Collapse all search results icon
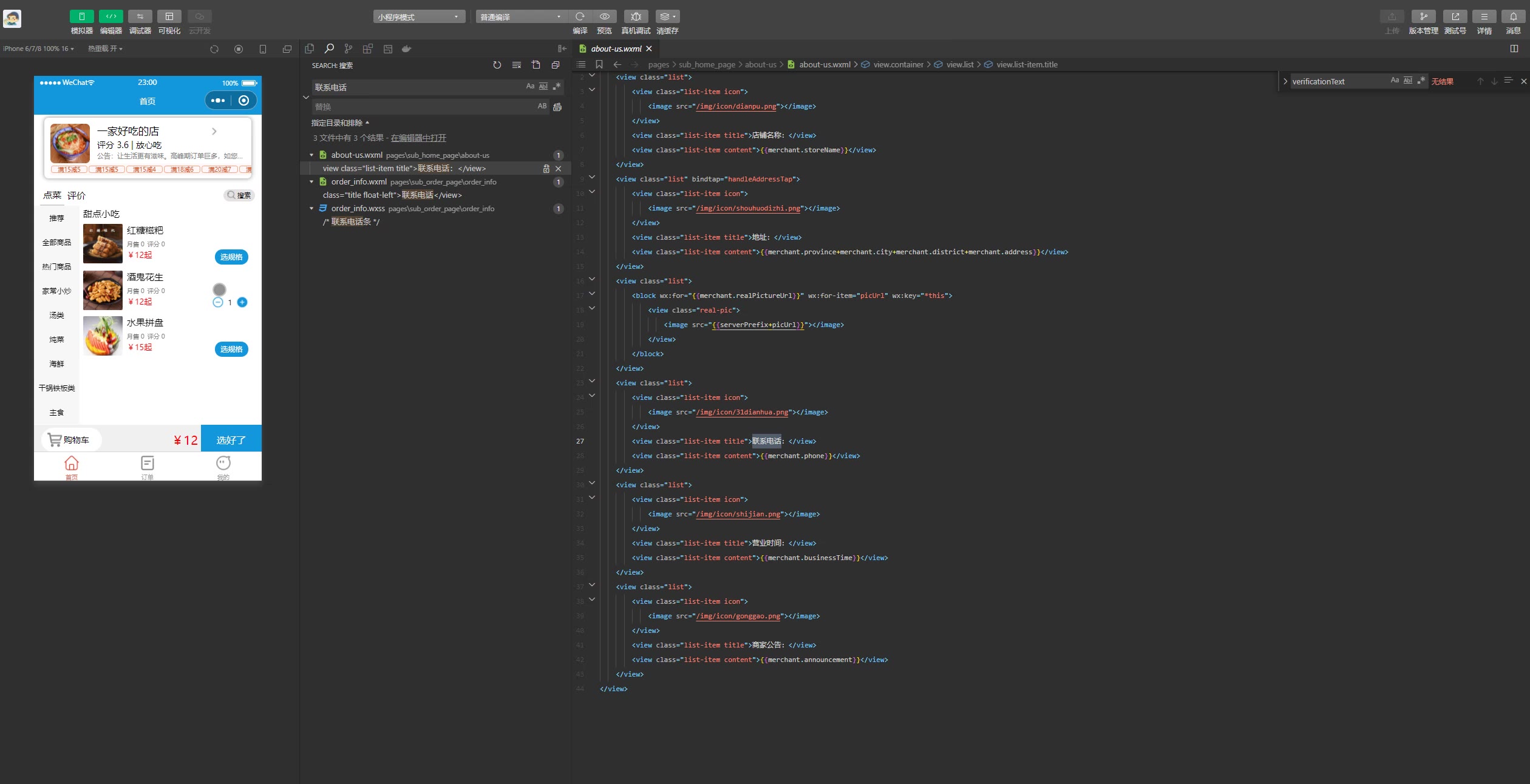This screenshot has width=1530, height=784. click(x=555, y=65)
